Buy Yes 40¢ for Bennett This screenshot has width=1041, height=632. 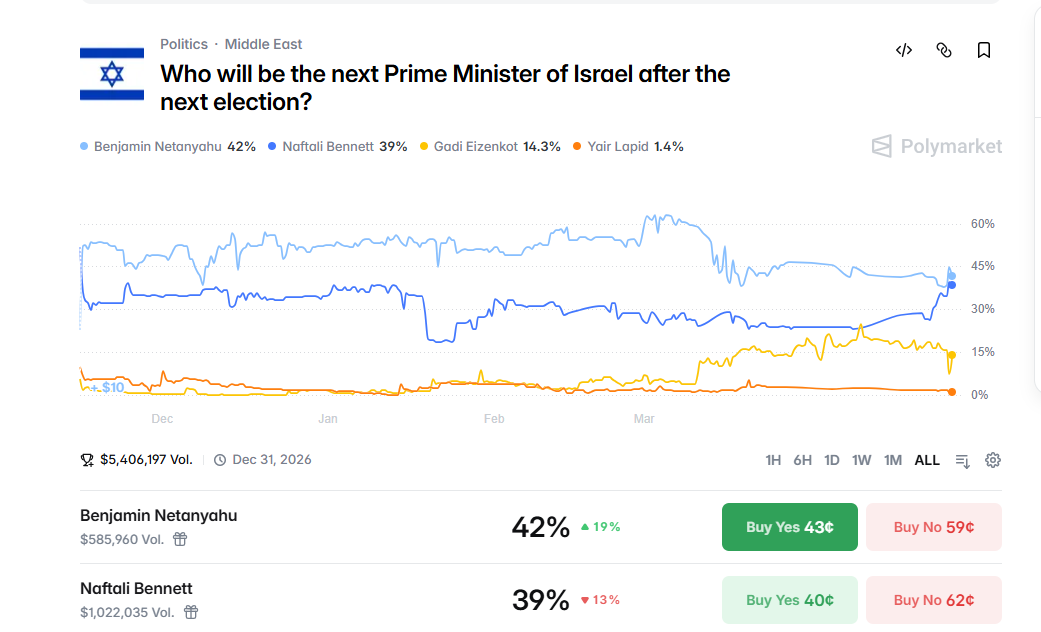coord(790,600)
